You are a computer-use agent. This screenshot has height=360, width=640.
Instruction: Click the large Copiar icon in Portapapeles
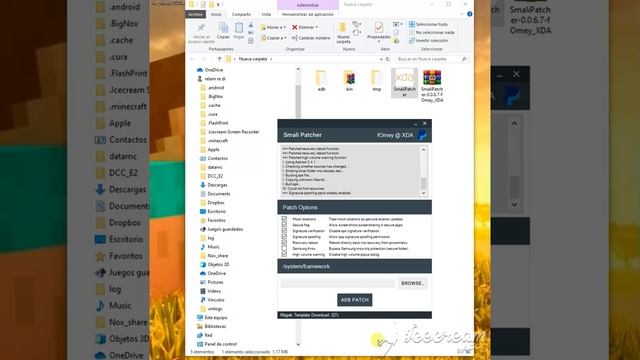click(x=223, y=28)
